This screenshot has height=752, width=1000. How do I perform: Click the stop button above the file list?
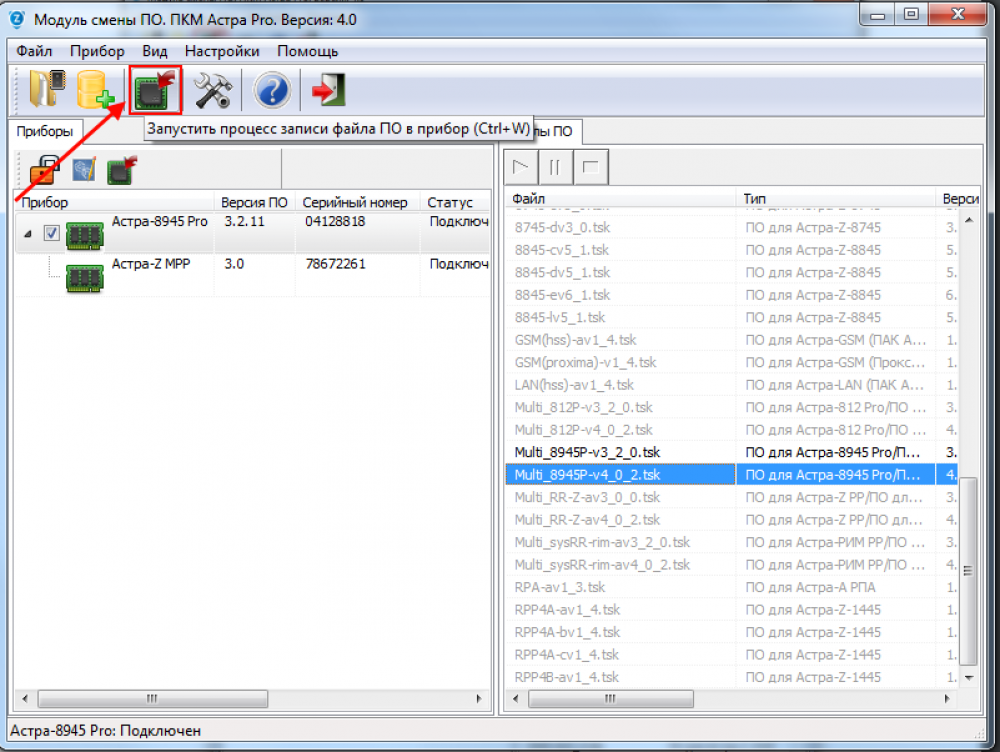591,167
